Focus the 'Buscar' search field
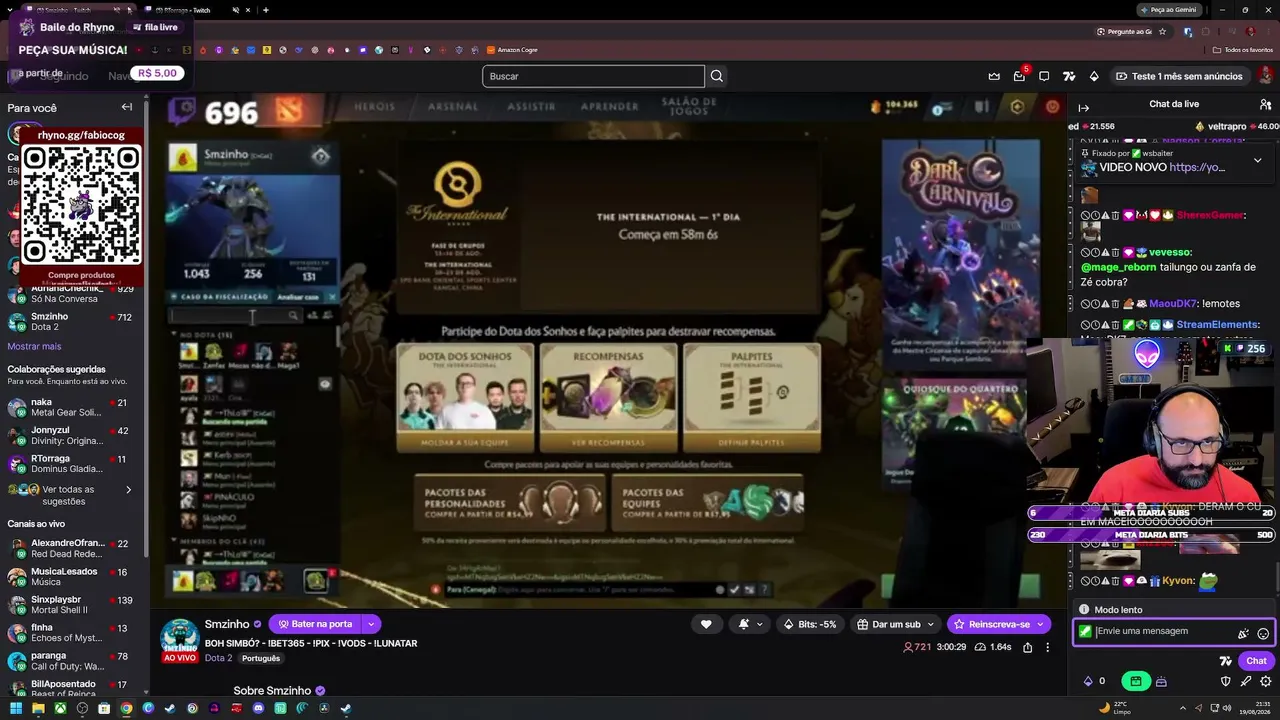The height and width of the screenshot is (720, 1280). pos(594,76)
